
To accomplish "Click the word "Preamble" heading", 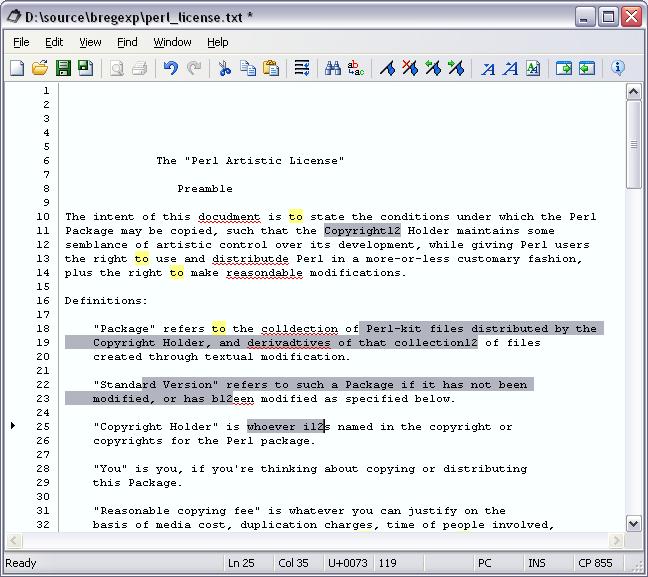I will point(205,188).
